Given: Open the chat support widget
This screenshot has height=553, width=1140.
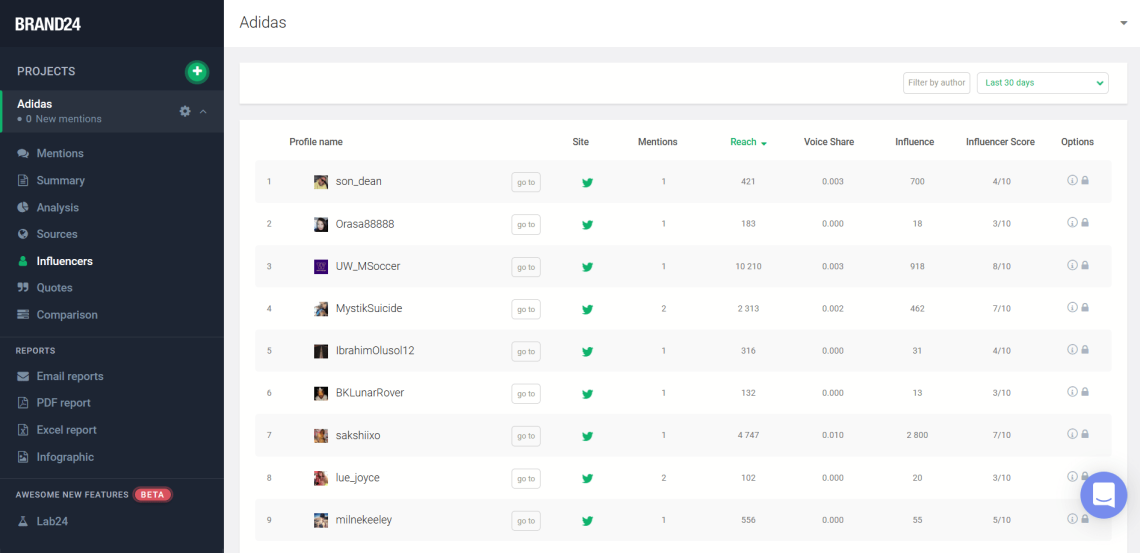Looking at the screenshot, I should [1103, 495].
